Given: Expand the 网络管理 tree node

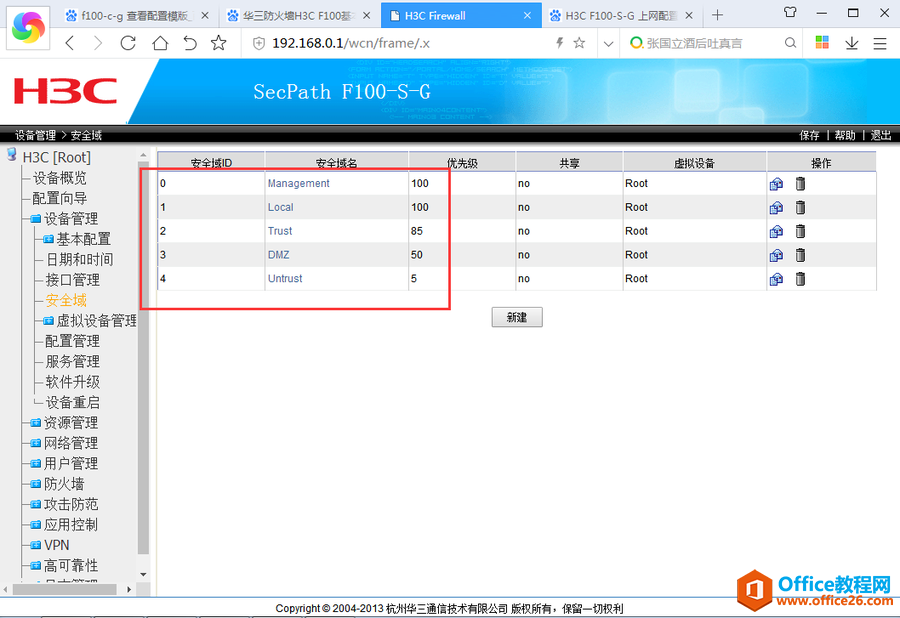Looking at the screenshot, I should 36,443.
